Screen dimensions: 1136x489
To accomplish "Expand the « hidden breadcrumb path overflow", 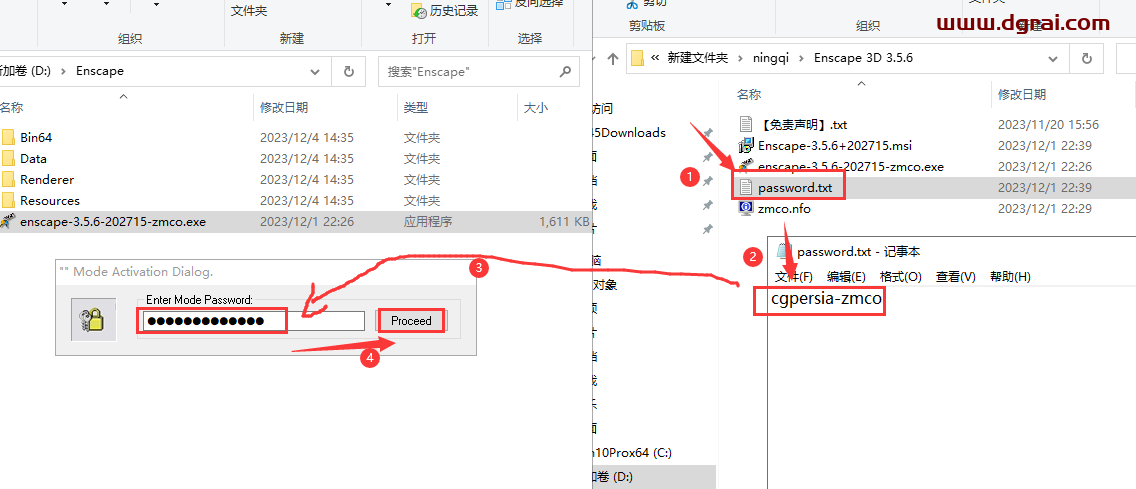I will coord(655,58).
